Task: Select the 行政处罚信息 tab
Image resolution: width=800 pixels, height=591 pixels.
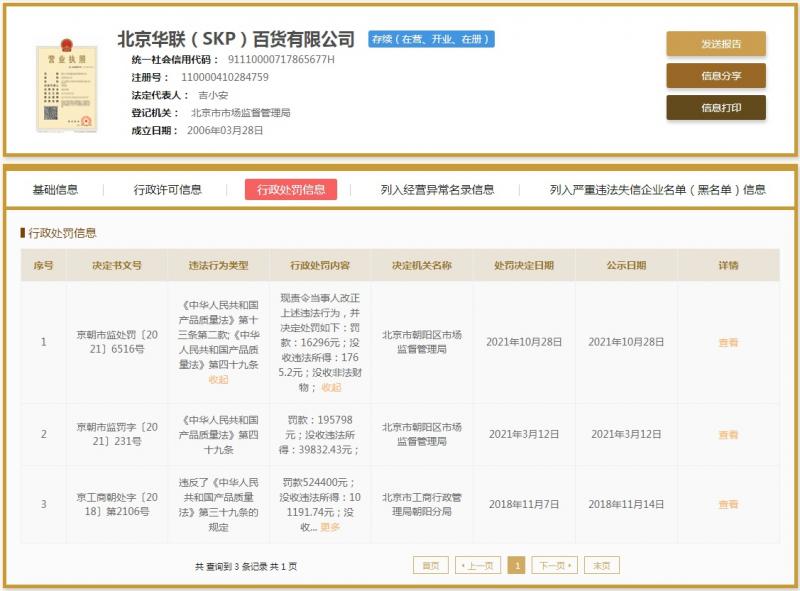Action: click(291, 190)
